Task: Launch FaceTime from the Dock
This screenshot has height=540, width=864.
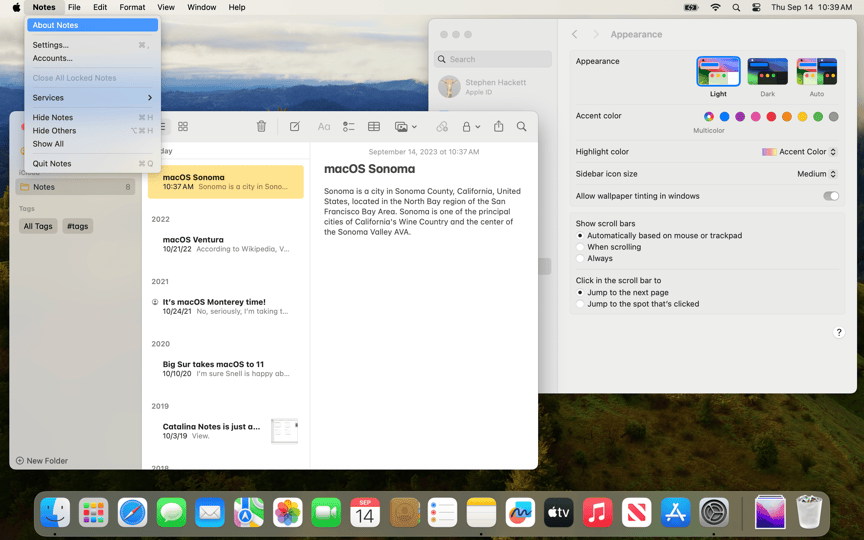Action: pyautogui.click(x=326, y=512)
